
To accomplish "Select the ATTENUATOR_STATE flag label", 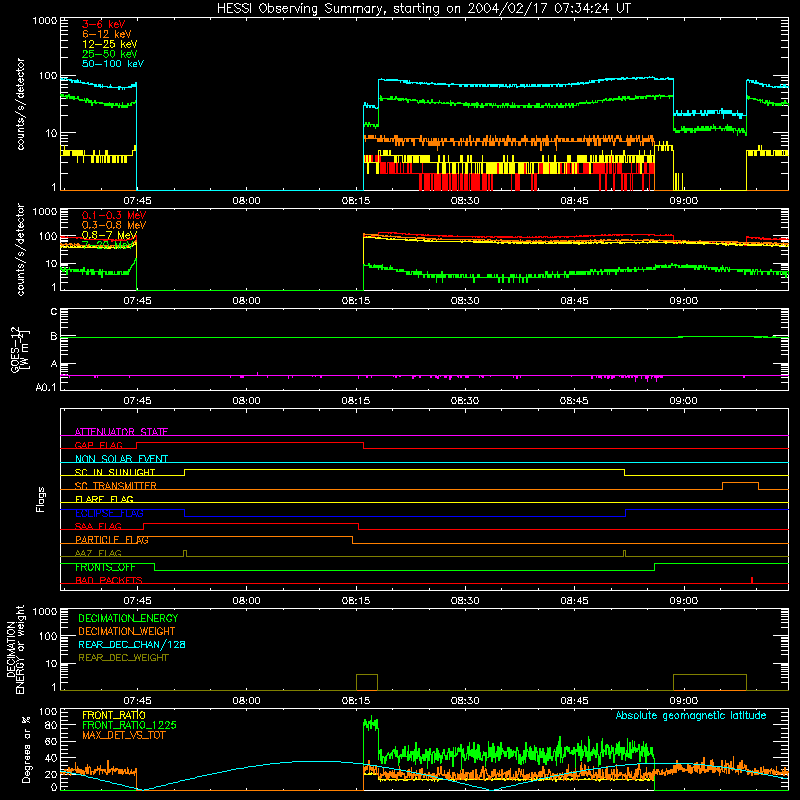I will click(x=121, y=432).
